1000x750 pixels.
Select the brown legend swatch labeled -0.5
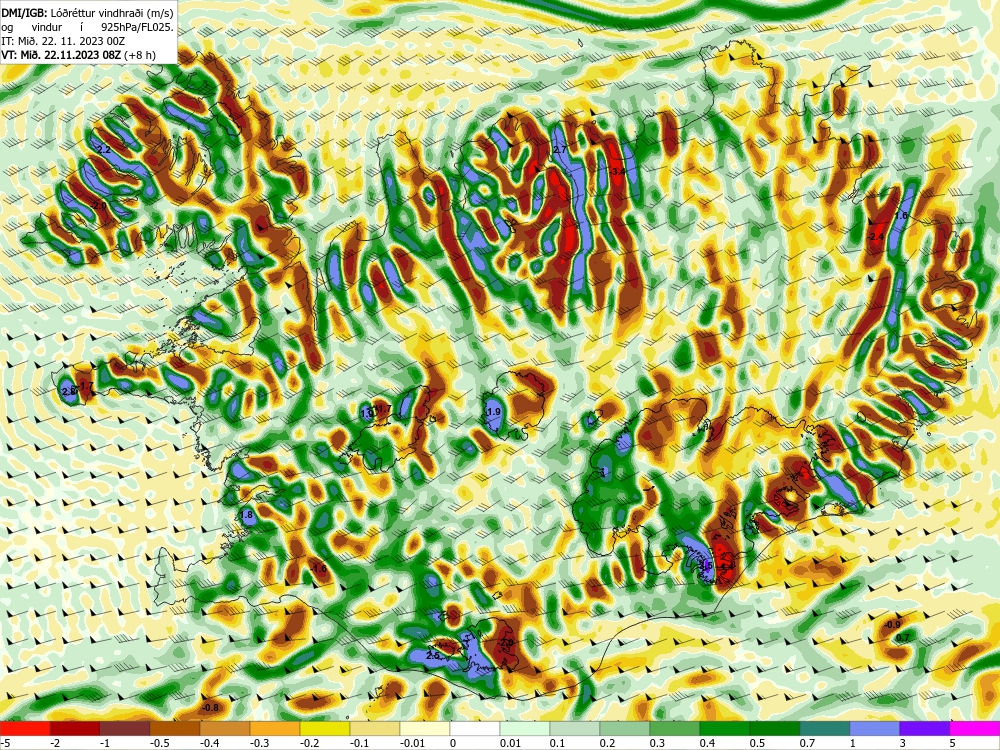click(x=175, y=728)
